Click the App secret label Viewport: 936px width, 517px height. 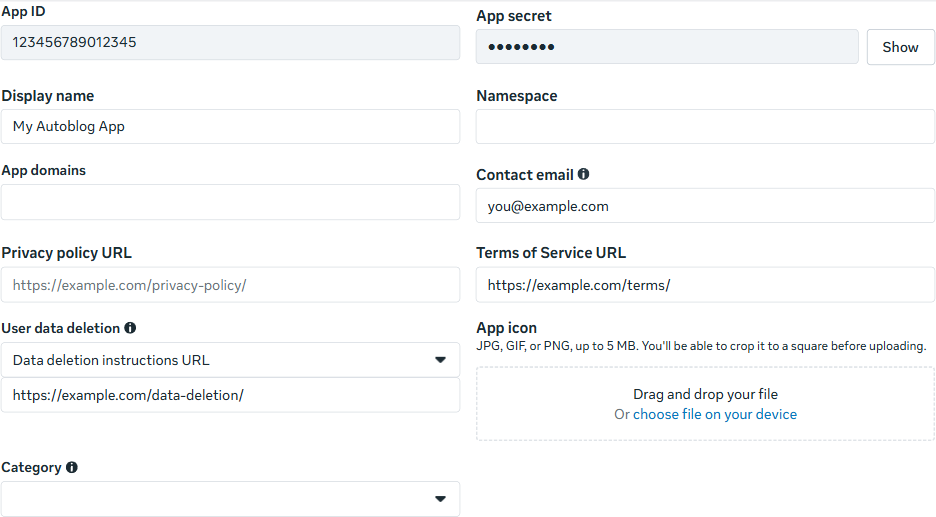(x=513, y=16)
